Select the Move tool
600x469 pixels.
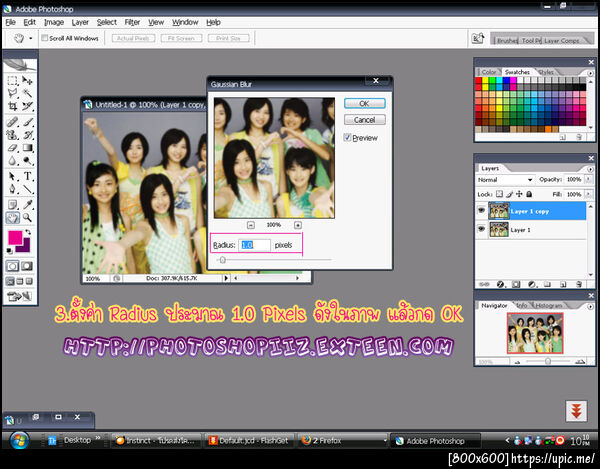(27, 81)
